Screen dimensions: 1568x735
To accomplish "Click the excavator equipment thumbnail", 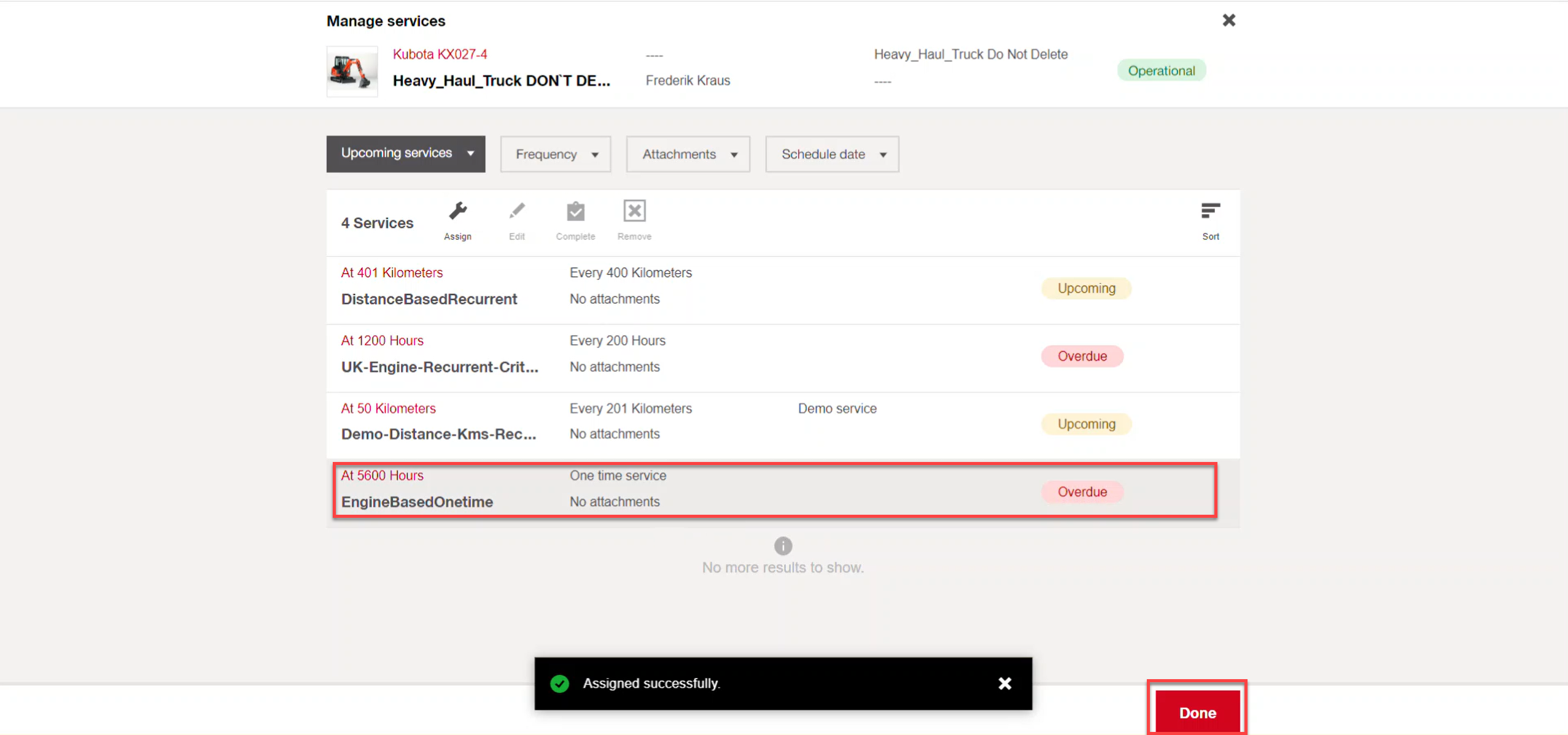I will 352,71.
